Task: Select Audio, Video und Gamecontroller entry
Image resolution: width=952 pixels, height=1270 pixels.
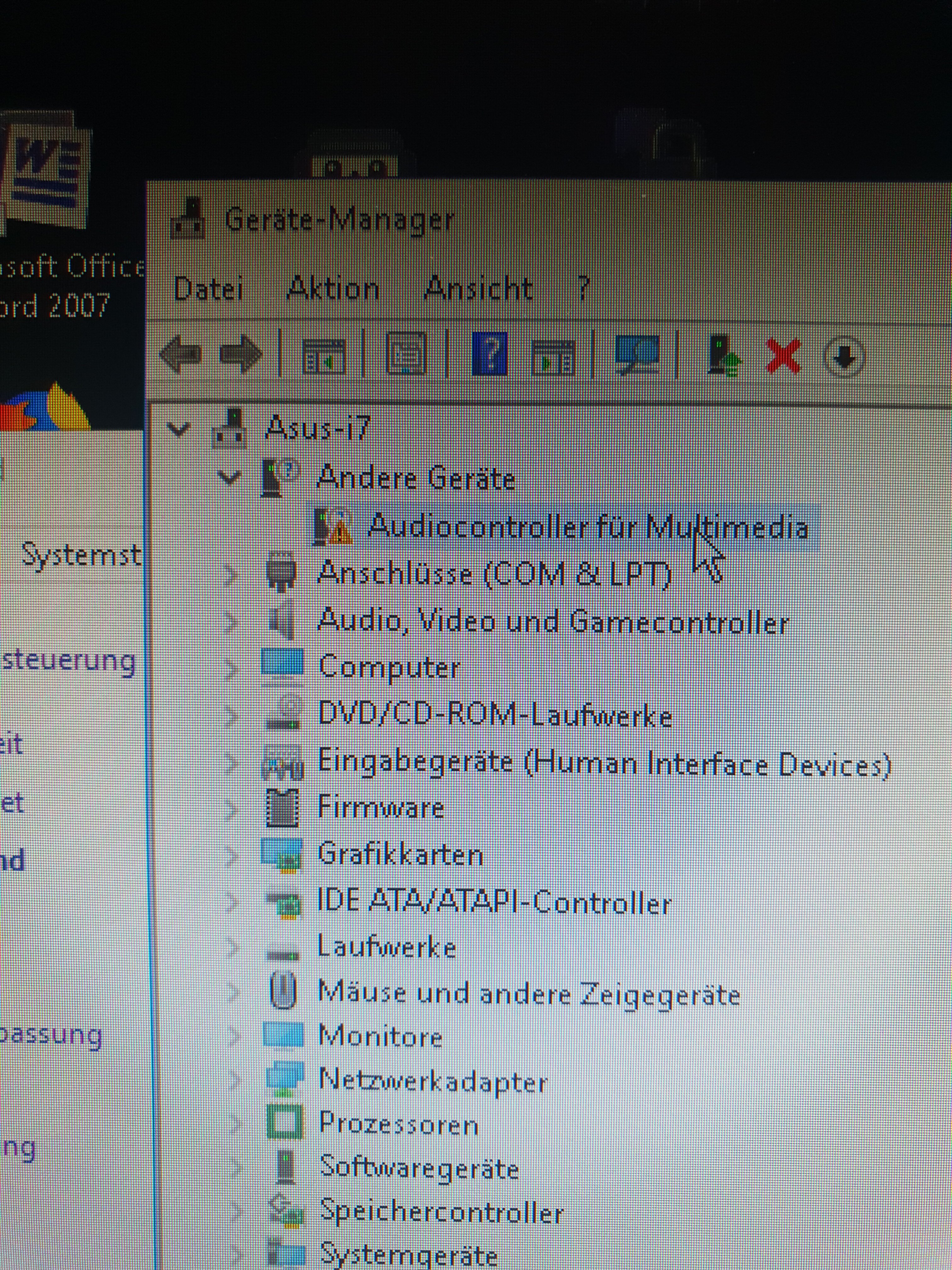Action: point(552,621)
